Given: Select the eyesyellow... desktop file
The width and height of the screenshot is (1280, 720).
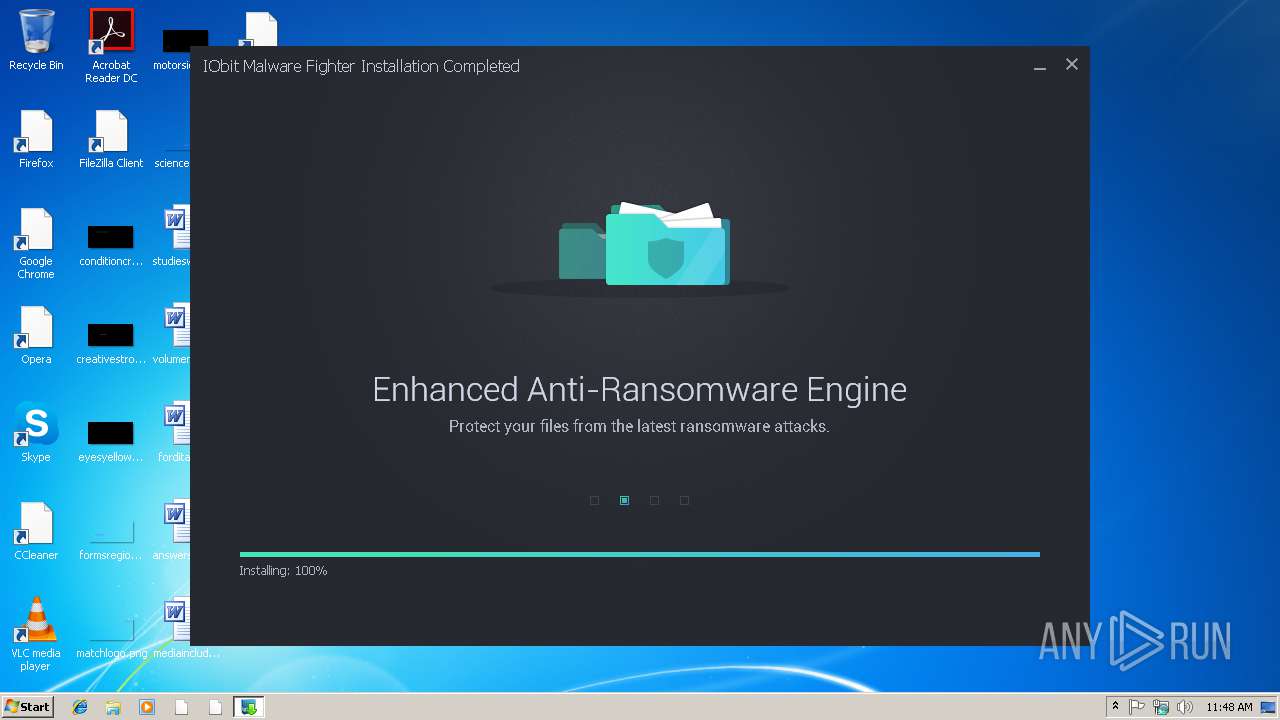Looking at the screenshot, I should 111,440.
